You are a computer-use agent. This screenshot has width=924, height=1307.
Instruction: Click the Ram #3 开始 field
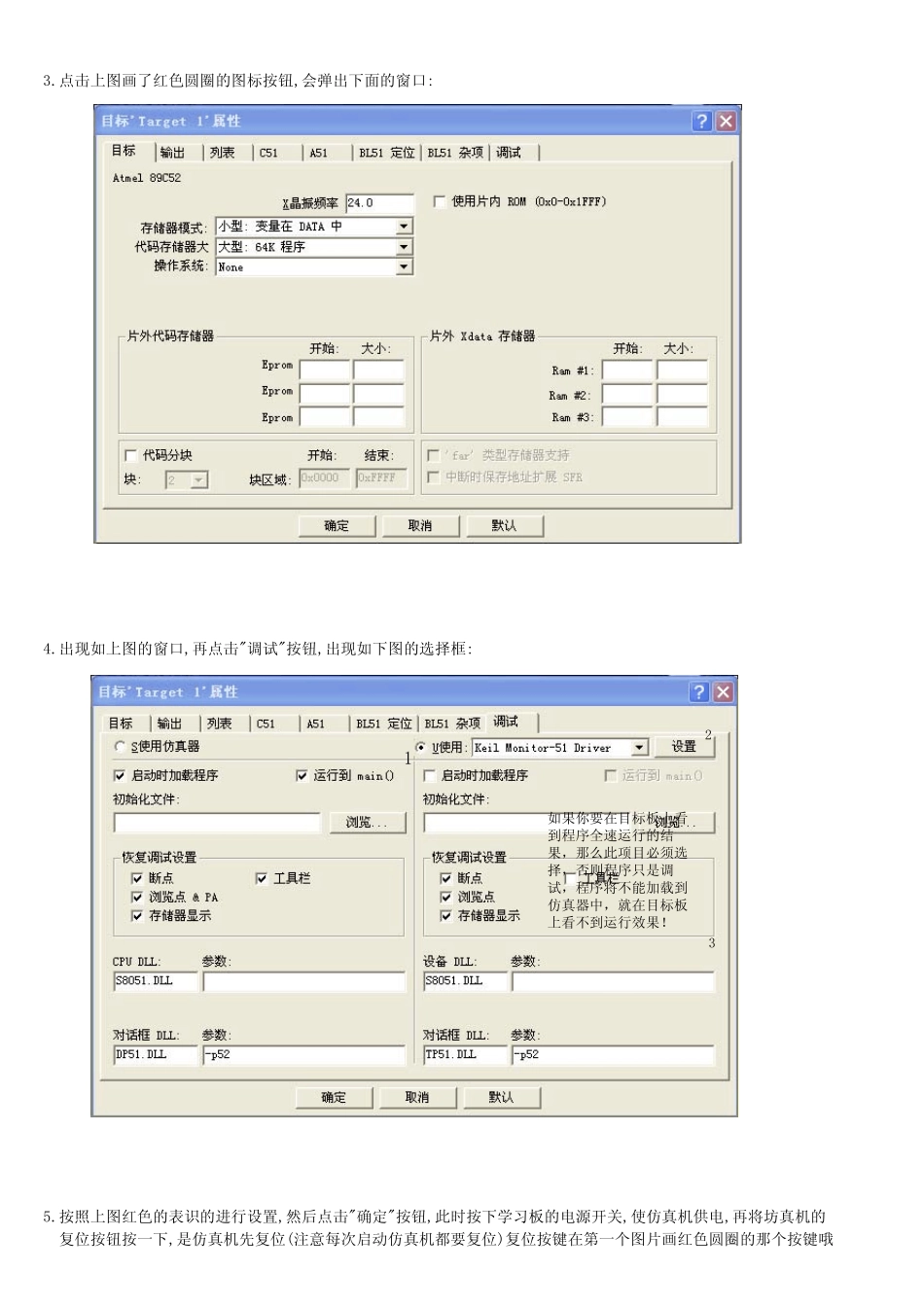pyautogui.click(x=626, y=417)
